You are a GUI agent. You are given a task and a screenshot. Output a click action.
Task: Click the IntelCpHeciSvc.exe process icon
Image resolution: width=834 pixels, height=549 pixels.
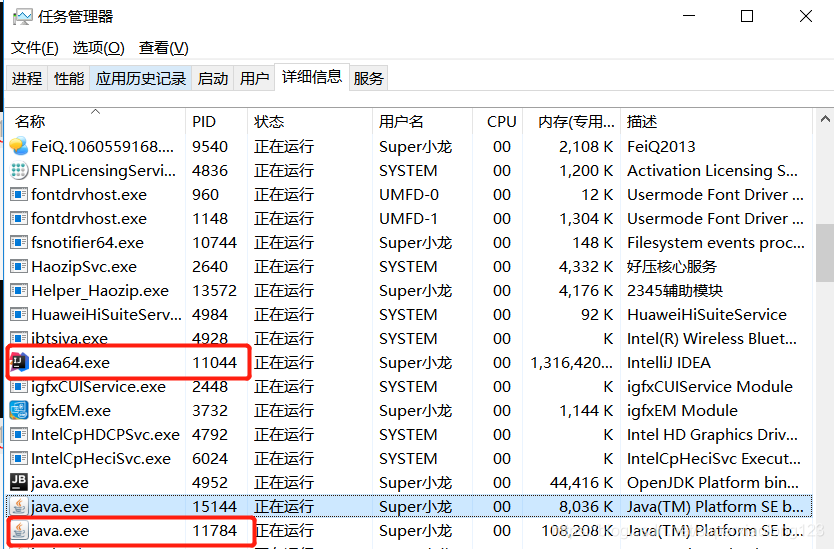pyautogui.click(x=19, y=458)
